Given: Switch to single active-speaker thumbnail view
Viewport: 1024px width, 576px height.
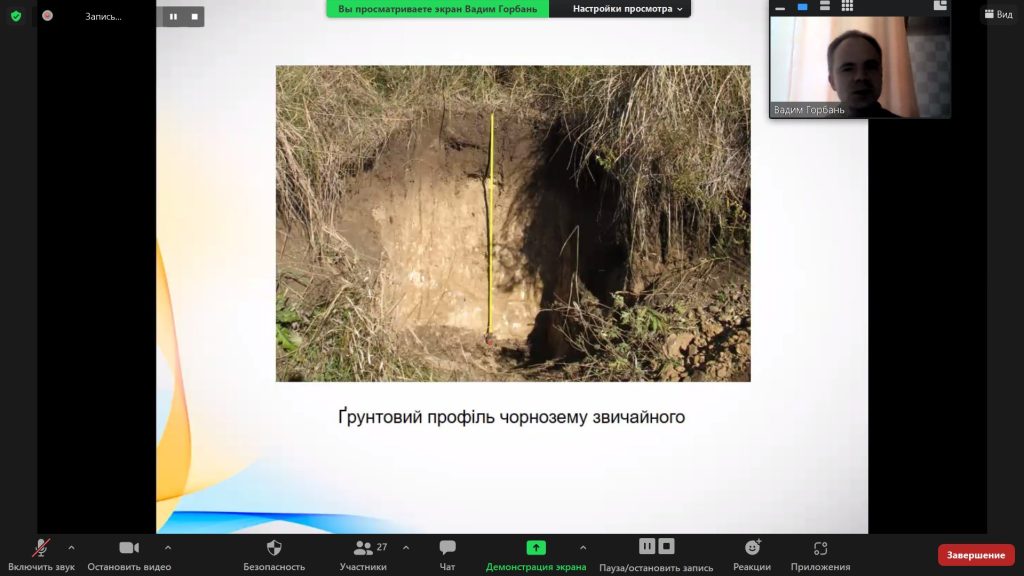Looking at the screenshot, I should 802,7.
